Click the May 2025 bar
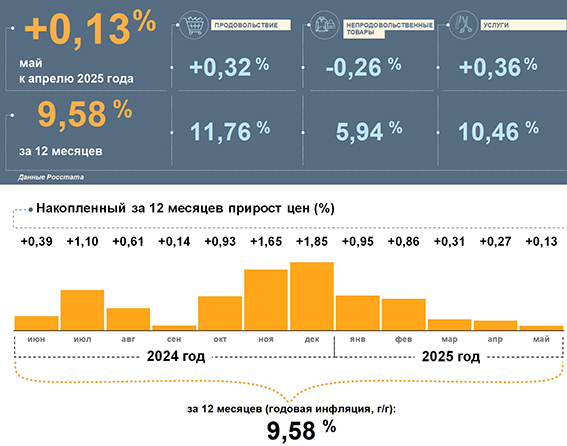Image resolution: width=567 pixels, height=446 pixels. click(541, 328)
